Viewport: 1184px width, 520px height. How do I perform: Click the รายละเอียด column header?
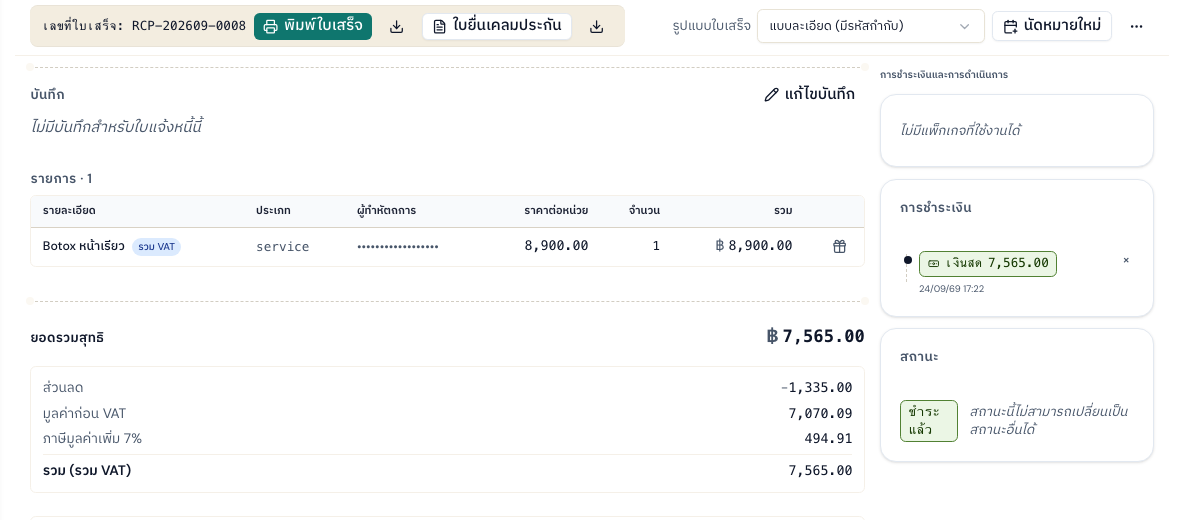pos(69,211)
